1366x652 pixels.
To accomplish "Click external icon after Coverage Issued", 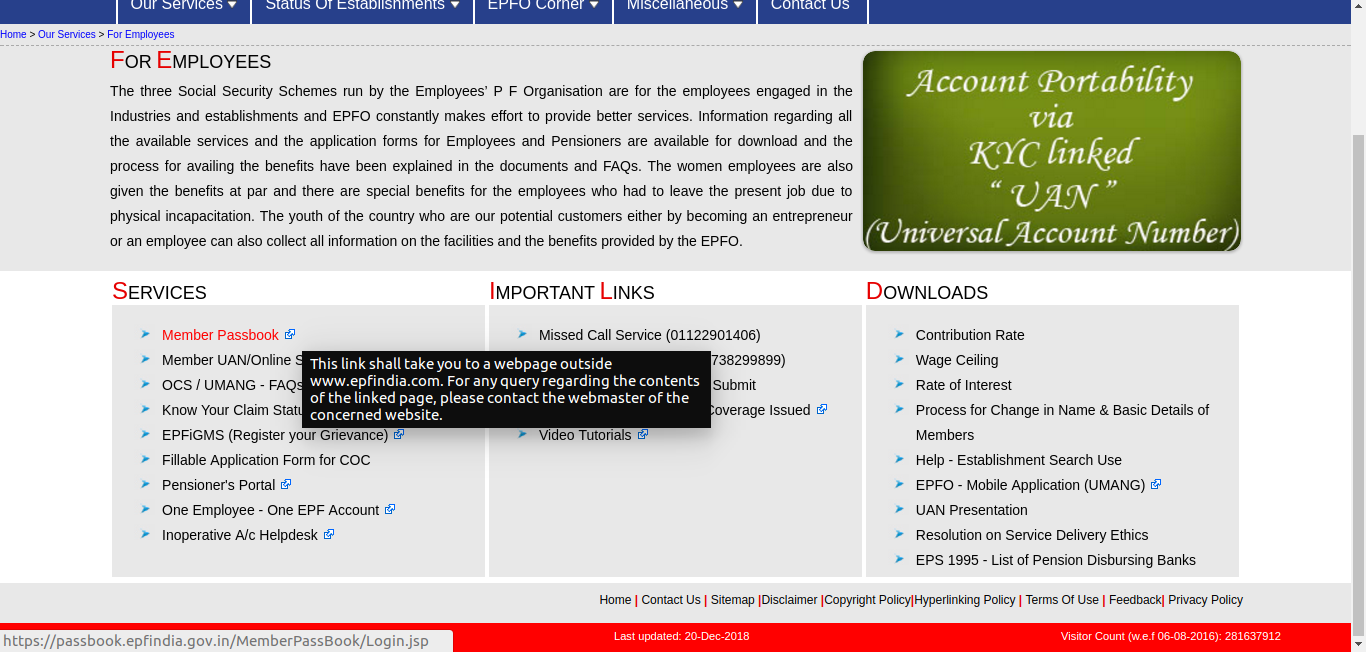I will coord(822,410).
